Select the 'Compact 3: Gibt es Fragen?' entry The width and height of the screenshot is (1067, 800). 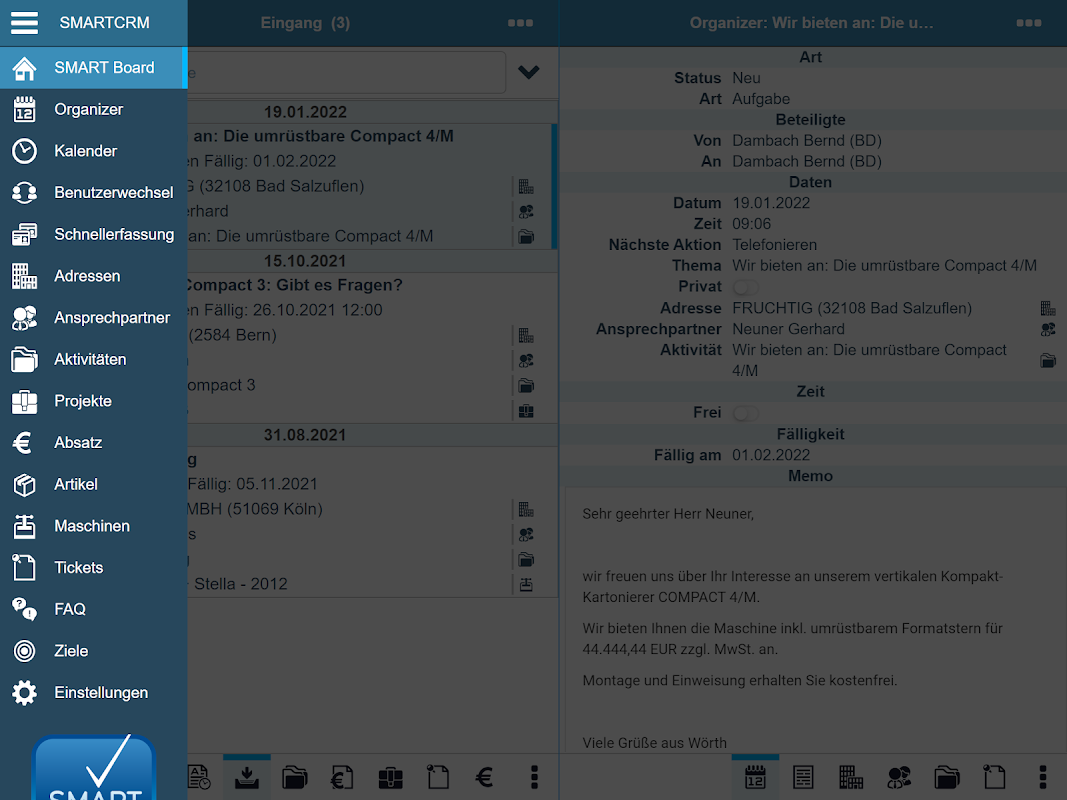[372, 348]
